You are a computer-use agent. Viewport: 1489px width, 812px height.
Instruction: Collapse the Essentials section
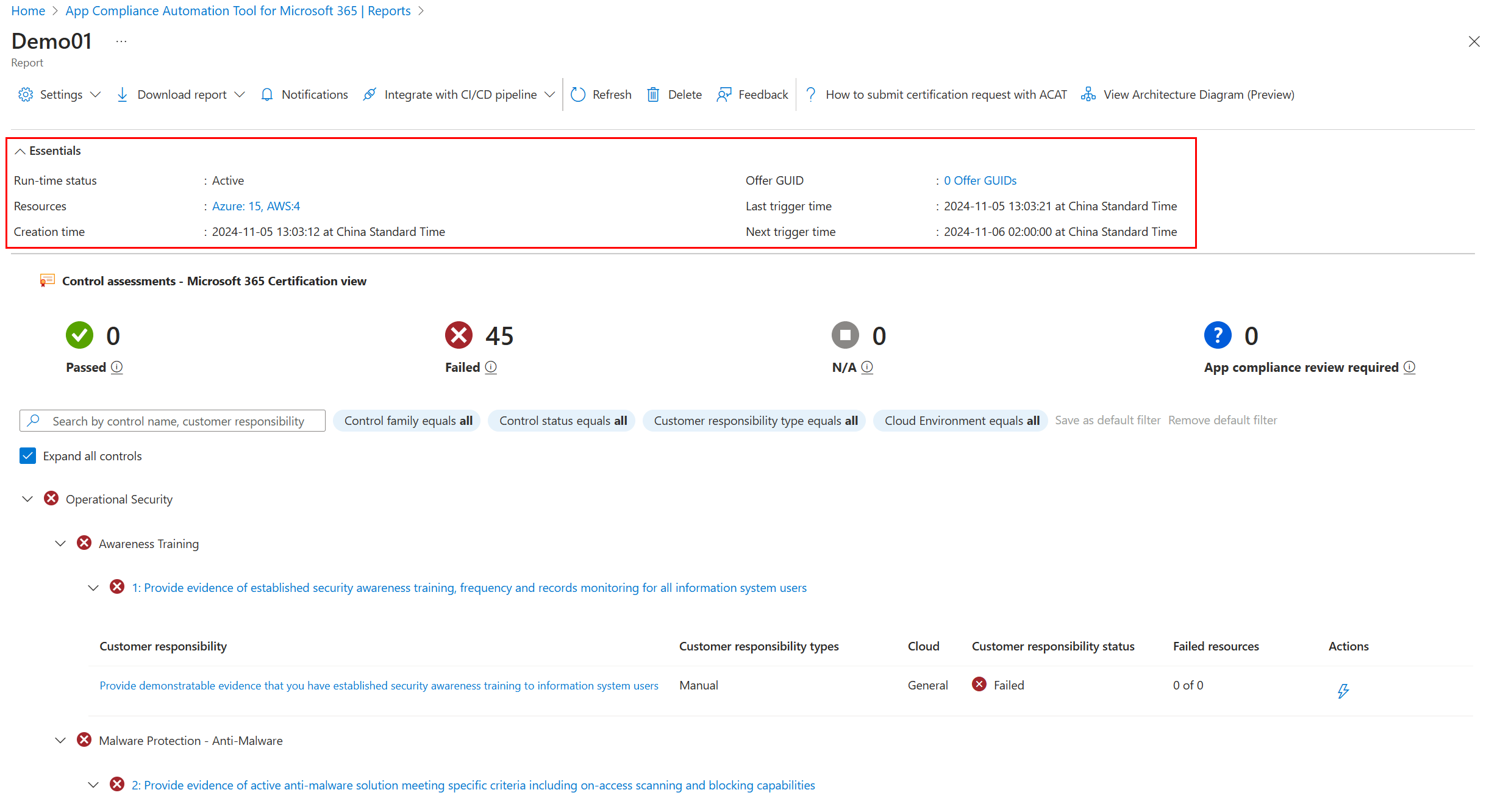[x=20, y=151]
